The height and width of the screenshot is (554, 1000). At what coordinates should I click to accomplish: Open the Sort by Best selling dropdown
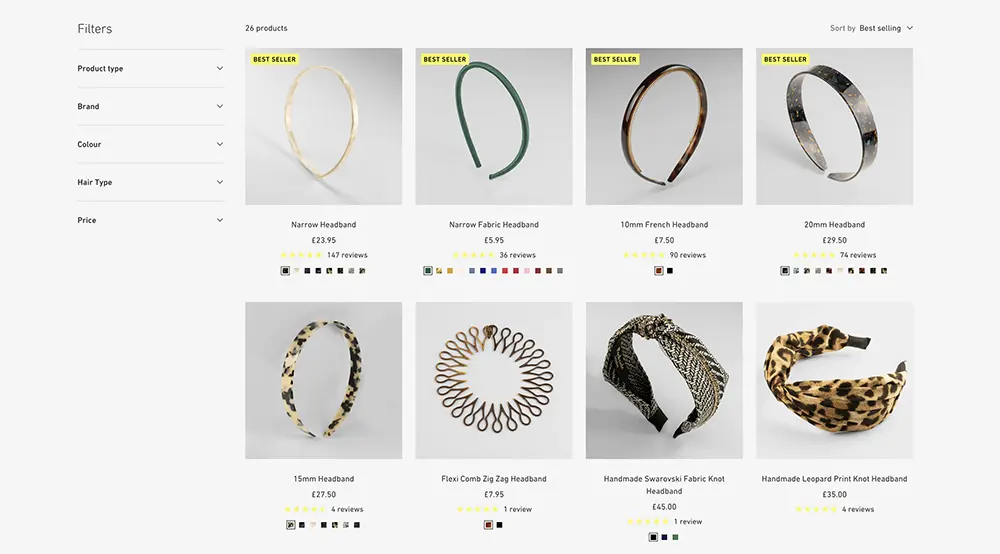point(872,28)
